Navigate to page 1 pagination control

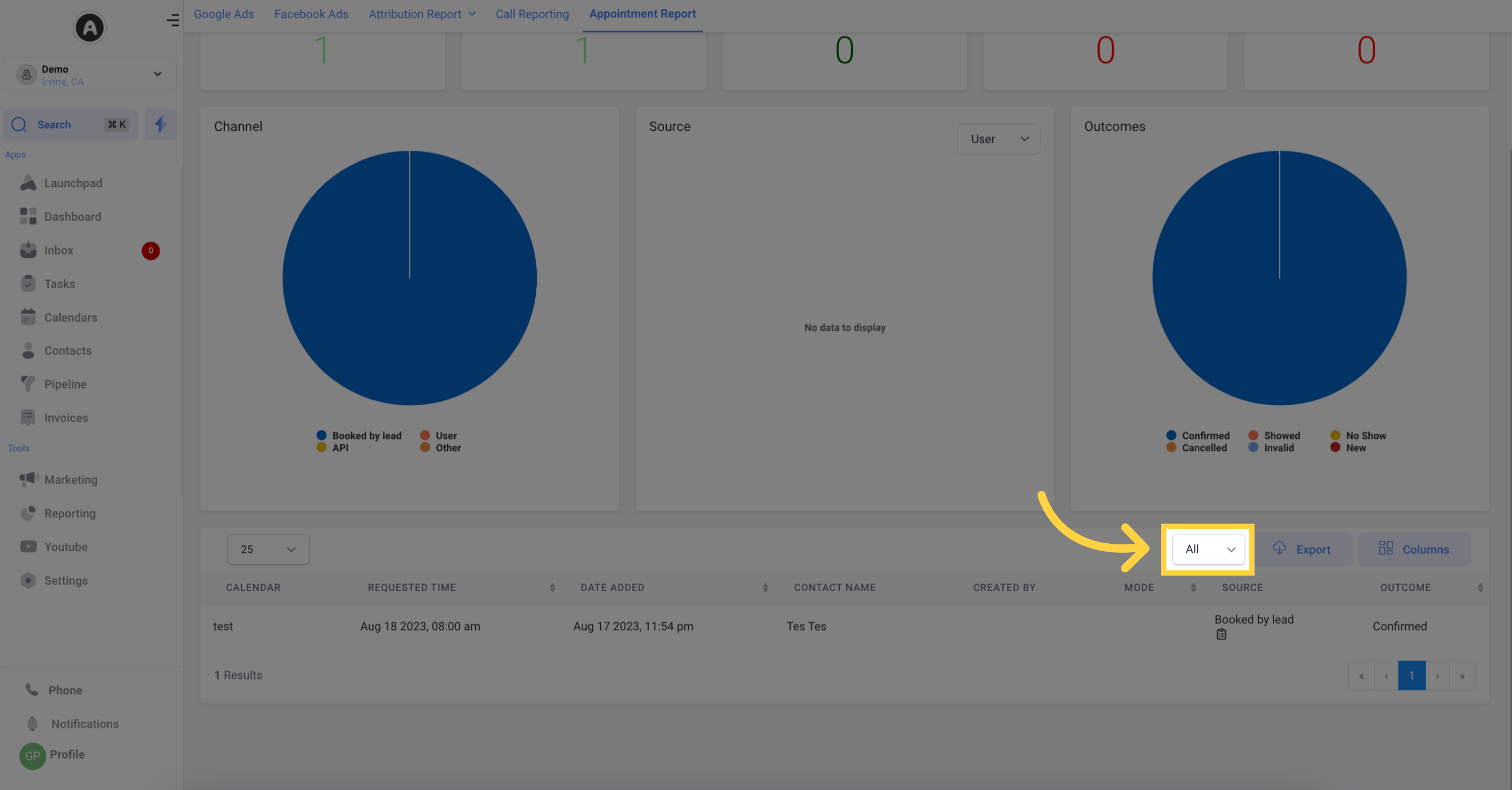pyautogui.click(x=1412, y=675)
